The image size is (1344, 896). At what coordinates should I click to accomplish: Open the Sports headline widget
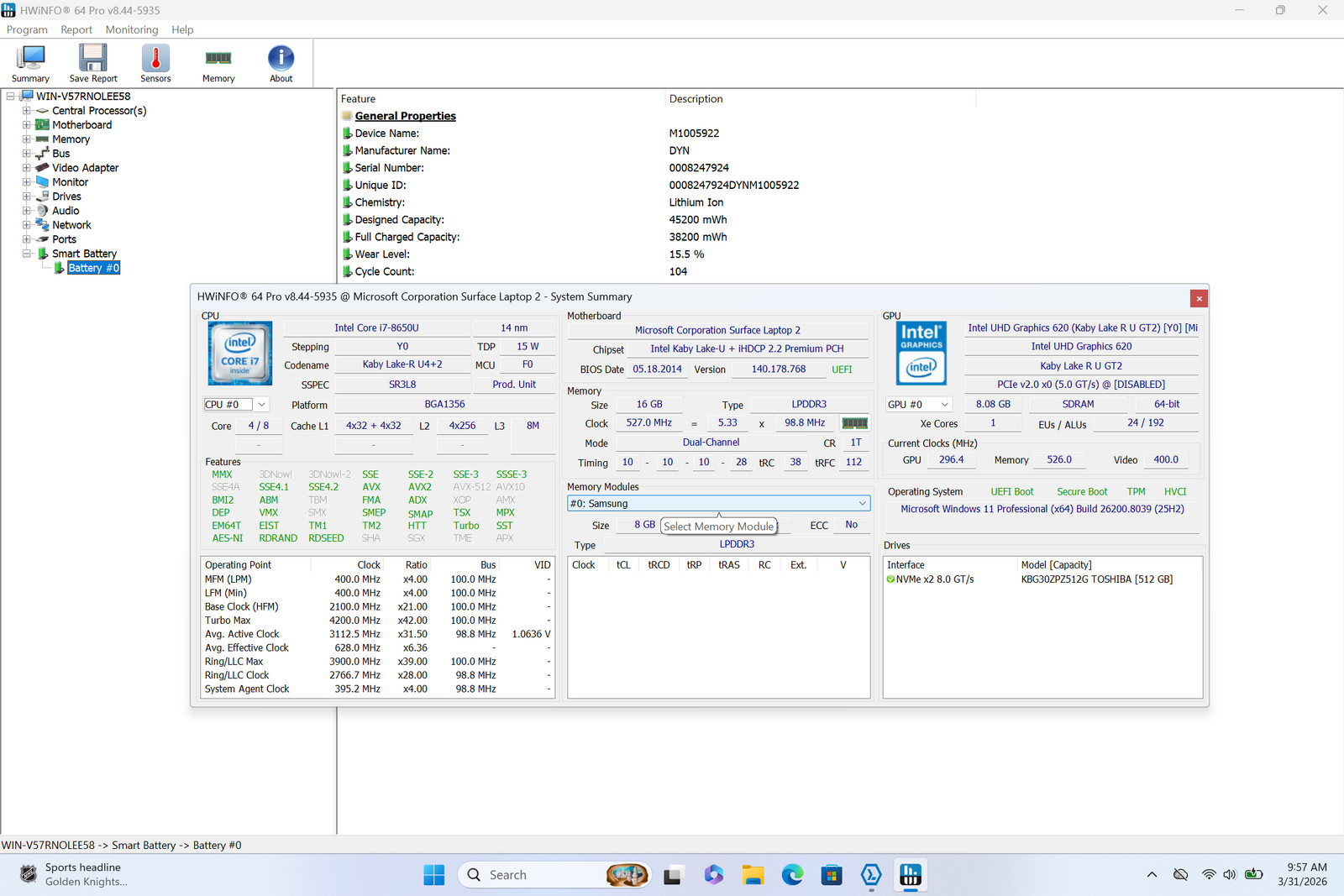[x=74, y=874]
